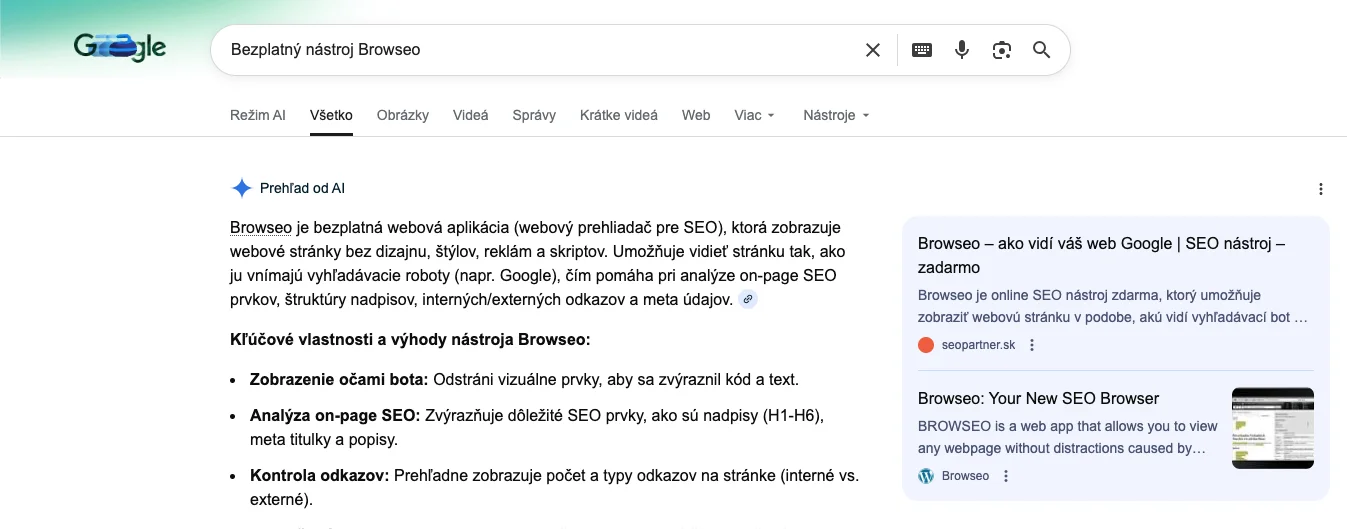Open image search with the camera lens icon
The image size is (1347, 529).
[1002, 50]
